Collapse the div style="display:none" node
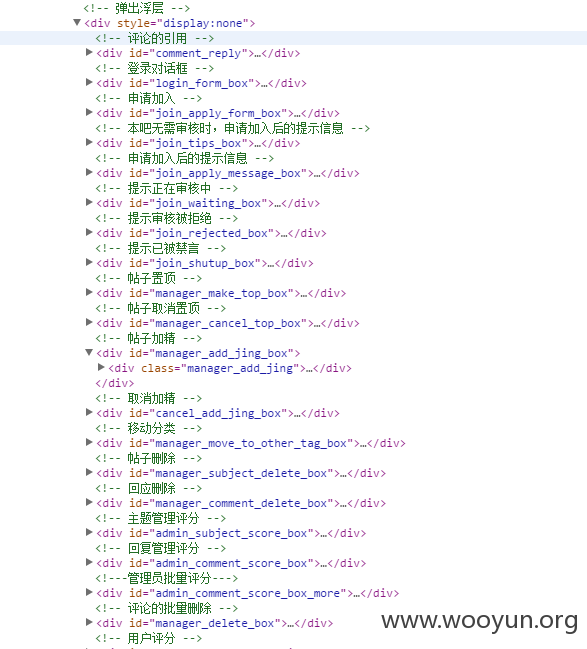This screenshot has height=649, width=587. pyautogui.click(x=77, y=22)
